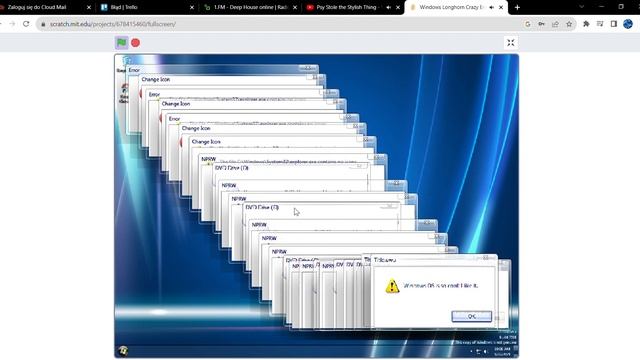Go forward in browser history
The width and height of the screenshot is (640, 360).
[12, 24]
